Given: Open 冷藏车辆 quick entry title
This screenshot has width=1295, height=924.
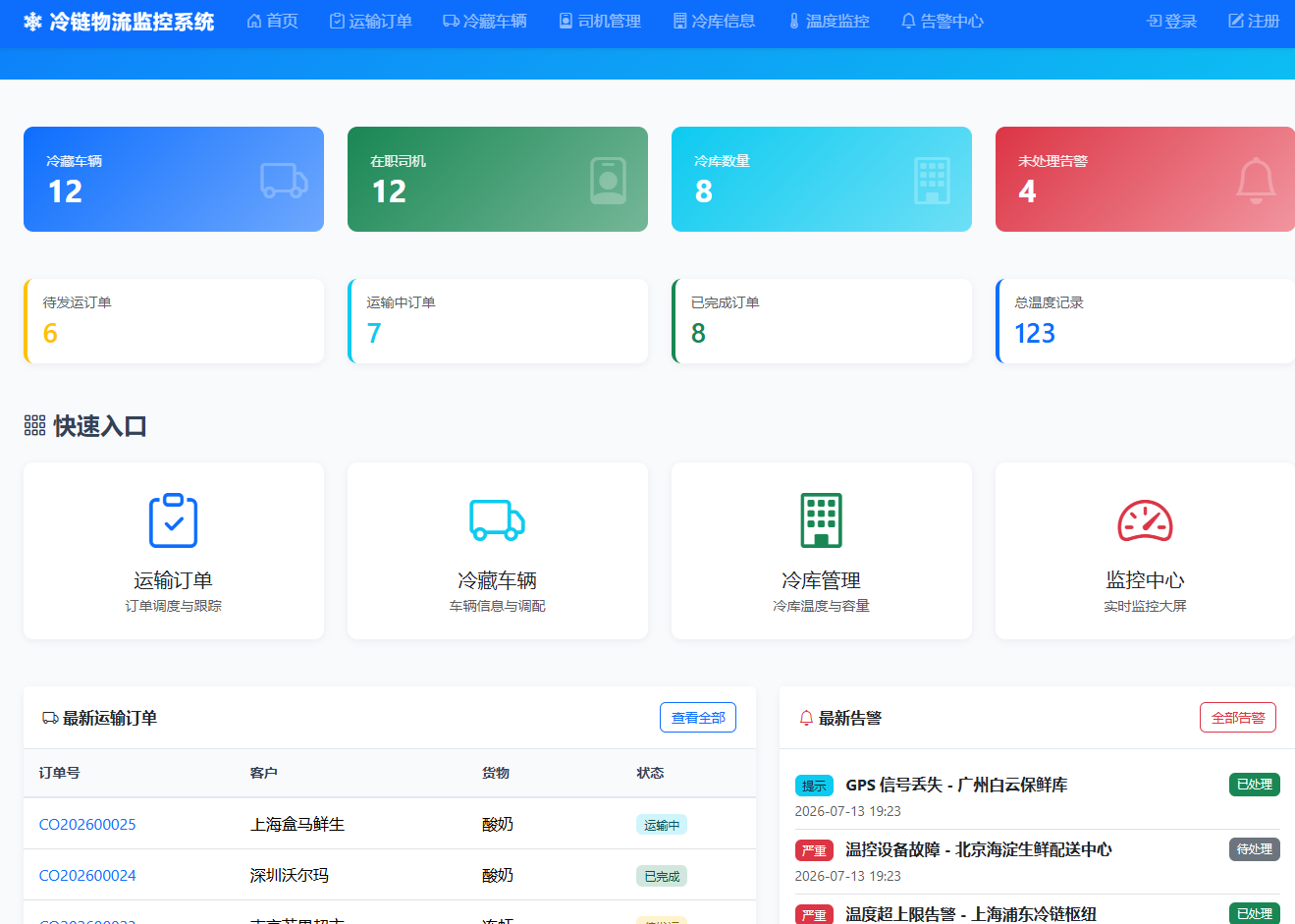Looking at the screenshot, I should pos(498,580).
